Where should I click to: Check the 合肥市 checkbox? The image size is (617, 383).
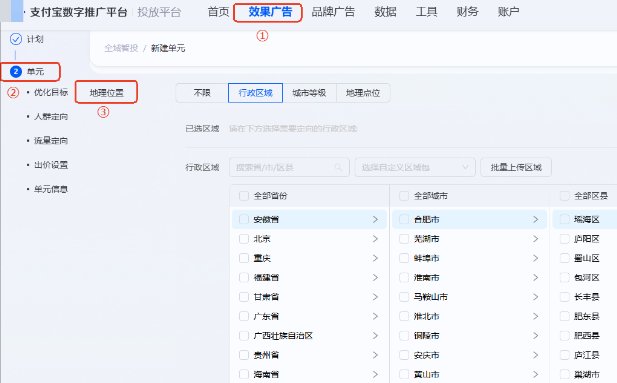404,219
